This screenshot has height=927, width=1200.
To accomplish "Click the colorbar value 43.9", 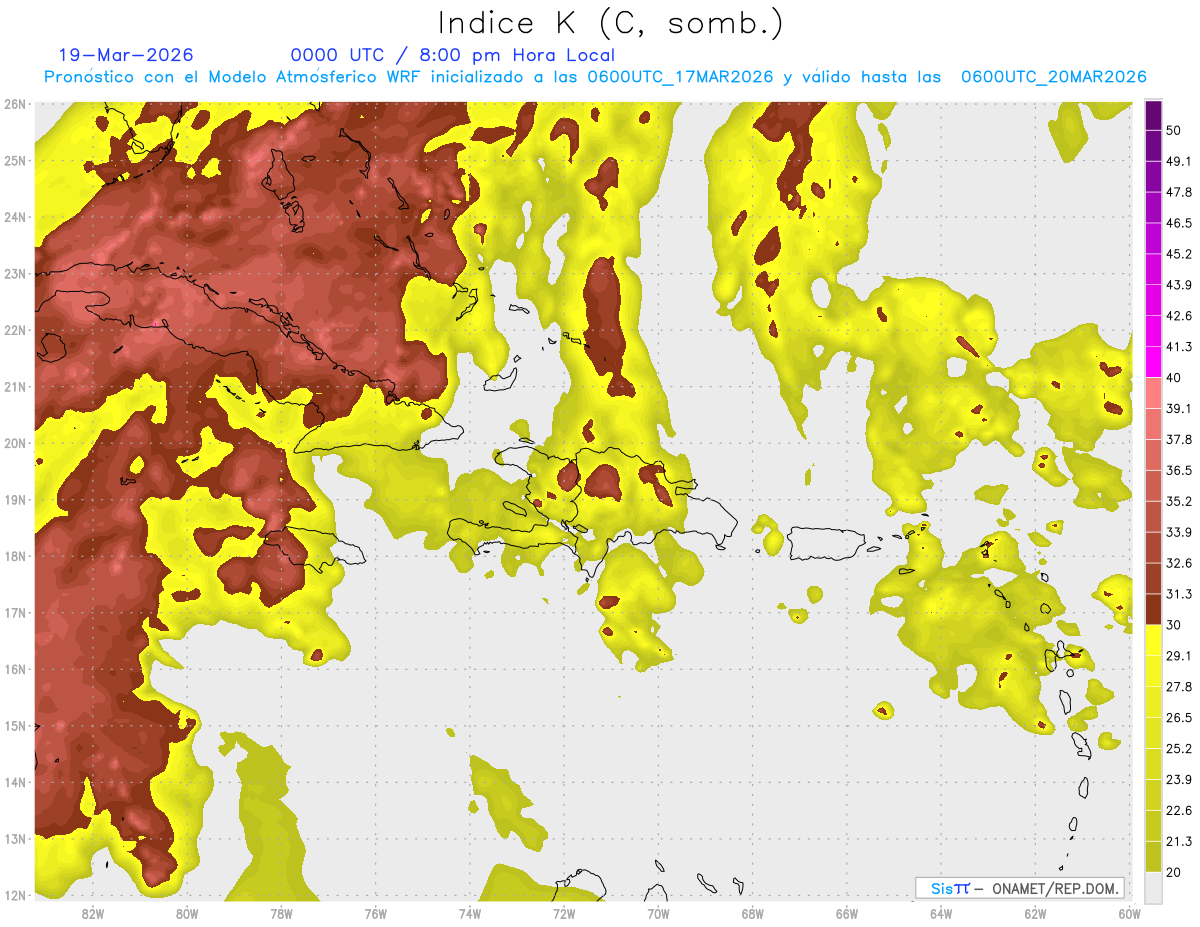I will tap(1179, 285).
